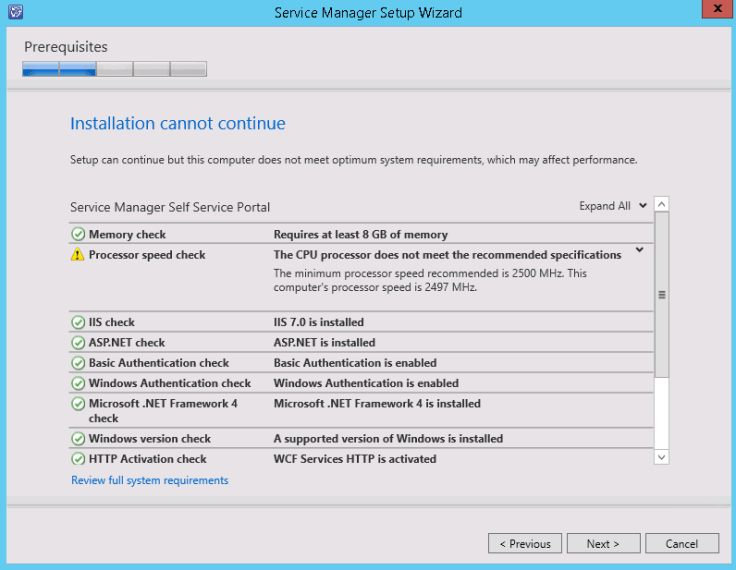Image resolution: width=736 pixels, height=570 pixels.
Task: Click the Service Manager app icon in title bar
Action: [x=14, y=12]
